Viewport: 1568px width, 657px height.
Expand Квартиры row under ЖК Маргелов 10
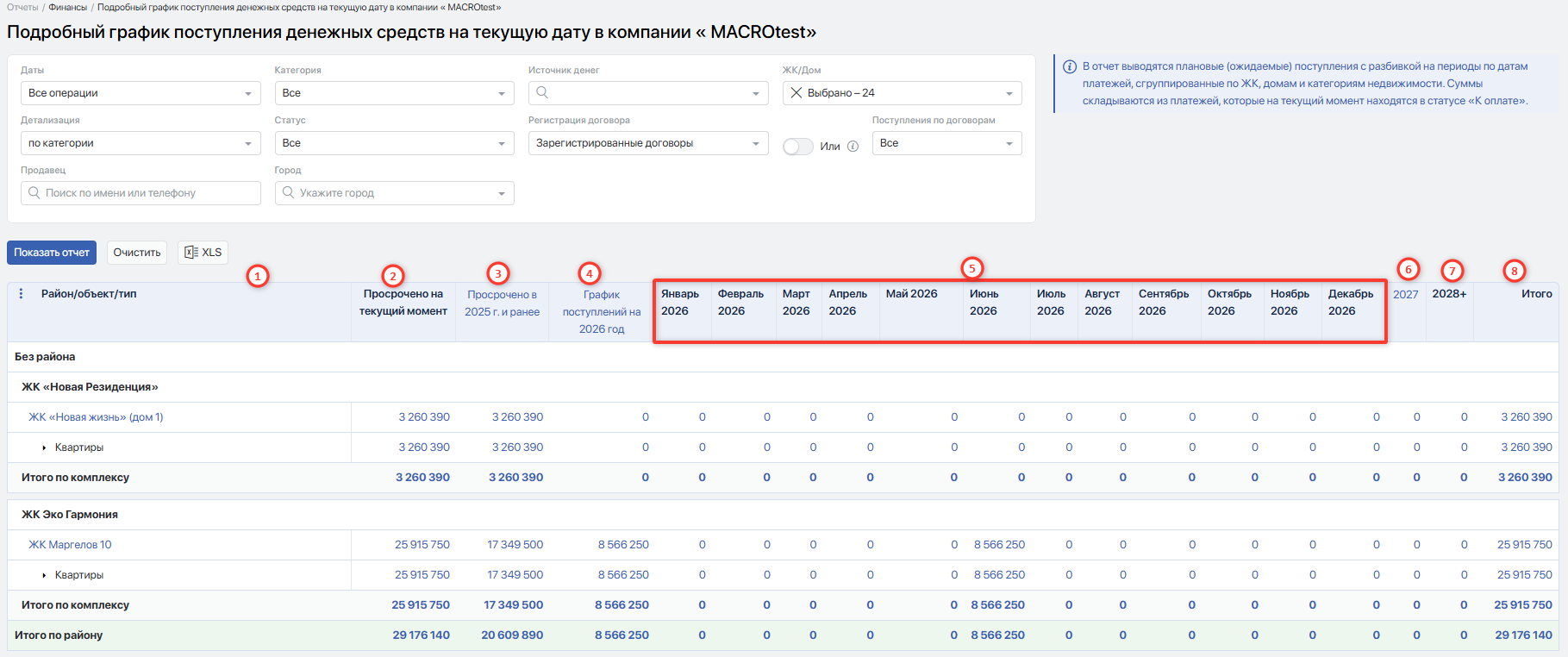(44, 575)
